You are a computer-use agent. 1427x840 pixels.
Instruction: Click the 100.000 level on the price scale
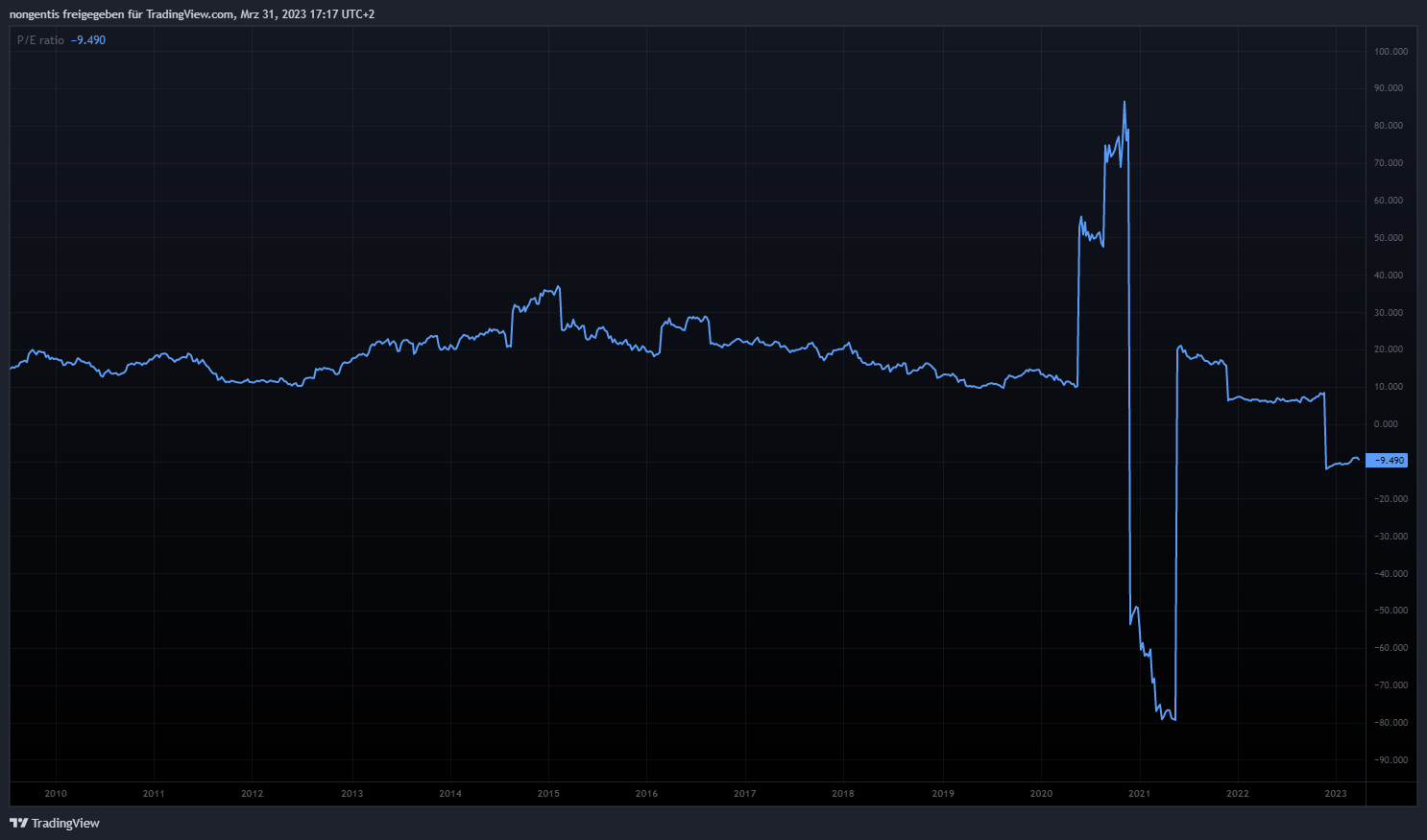pyautogui.click(x=1391, y=52)
